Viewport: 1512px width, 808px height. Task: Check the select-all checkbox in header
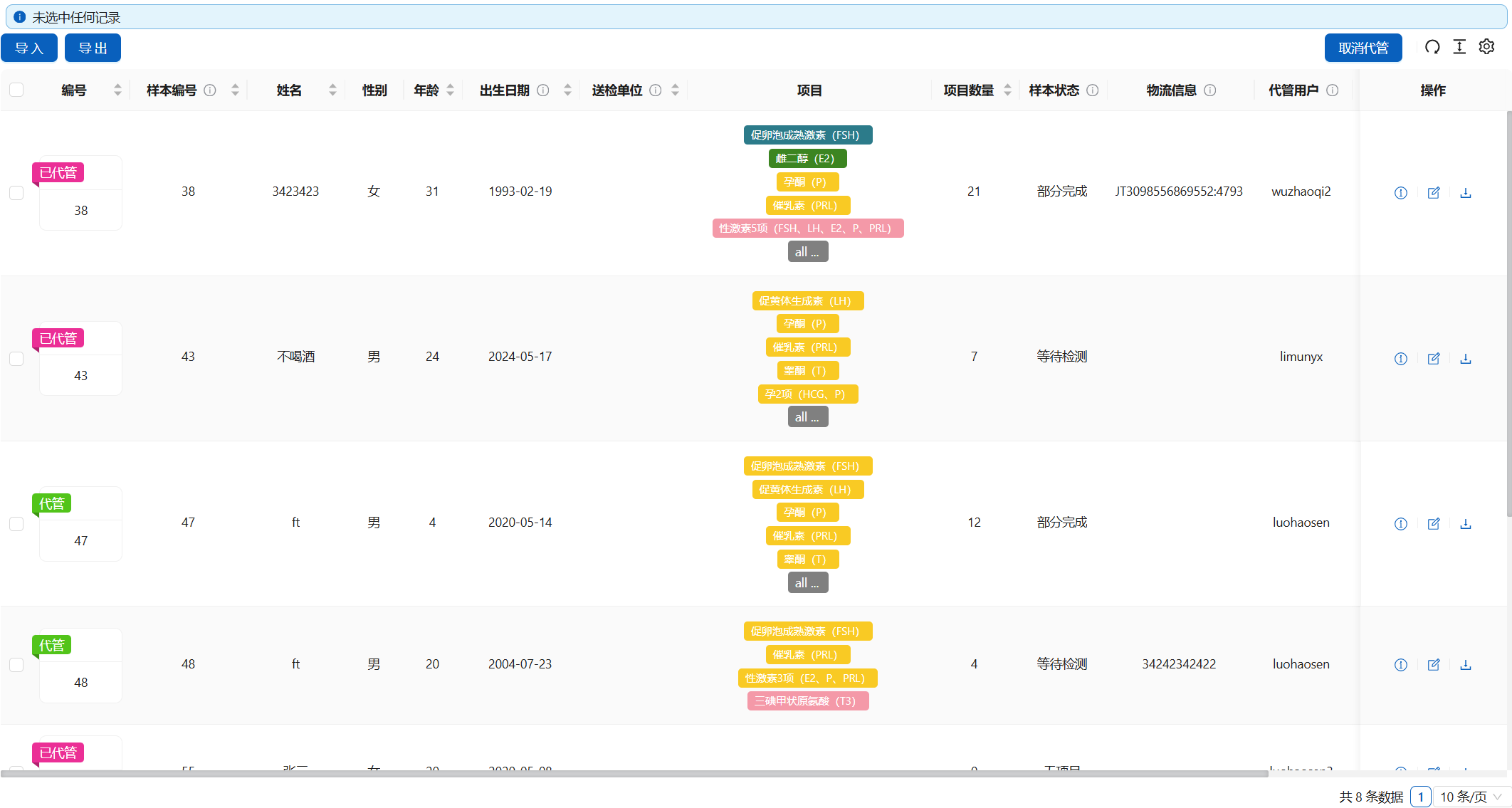click(16, 90)
